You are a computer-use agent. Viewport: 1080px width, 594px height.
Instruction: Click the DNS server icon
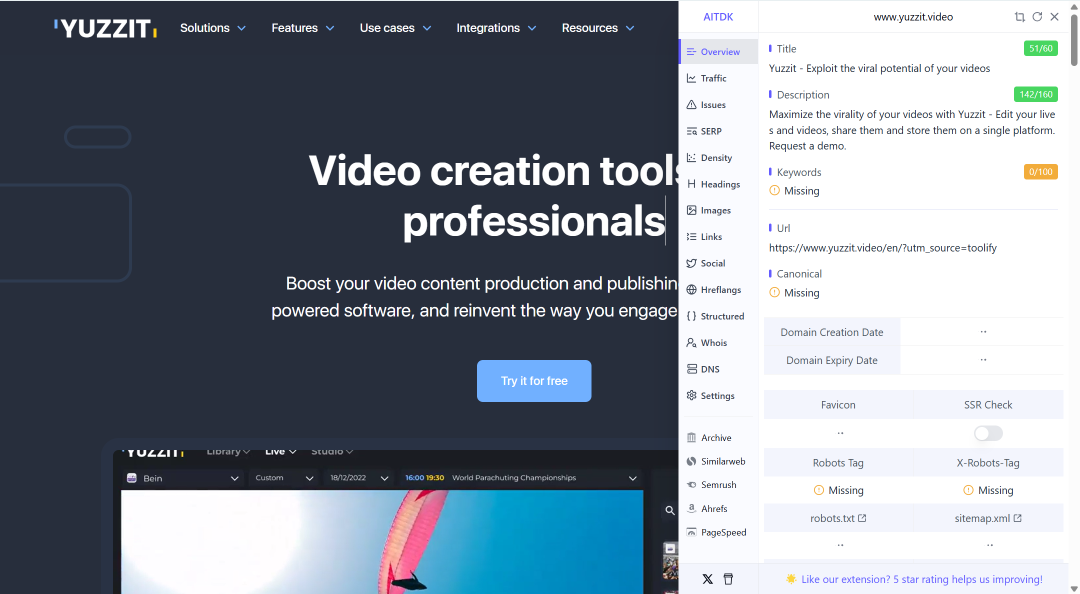(692, 369)
